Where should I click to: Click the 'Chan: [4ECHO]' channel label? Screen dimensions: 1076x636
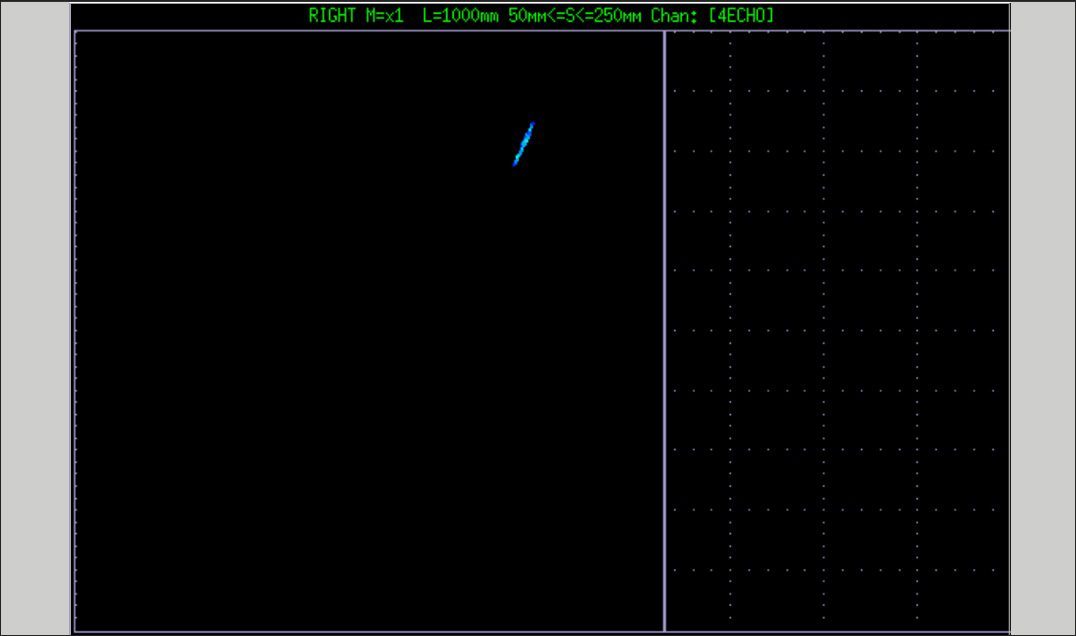[712, 16]
